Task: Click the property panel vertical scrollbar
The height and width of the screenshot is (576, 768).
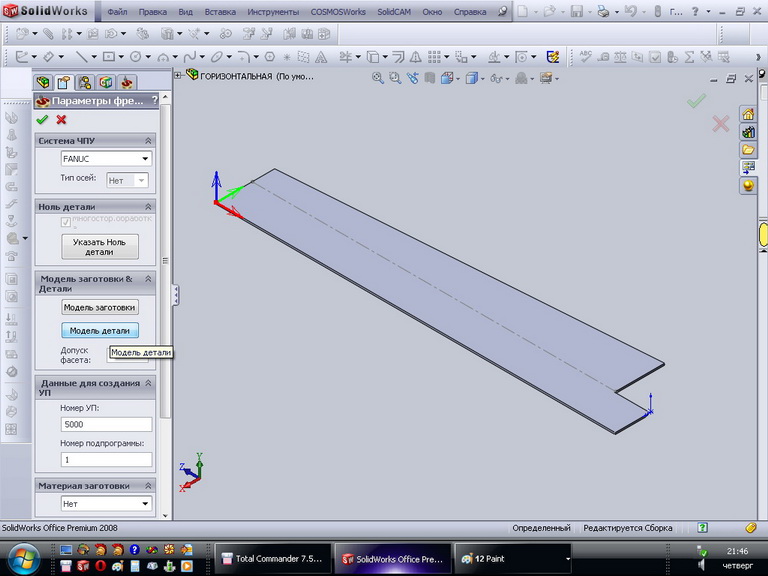Action: (165, 261)
